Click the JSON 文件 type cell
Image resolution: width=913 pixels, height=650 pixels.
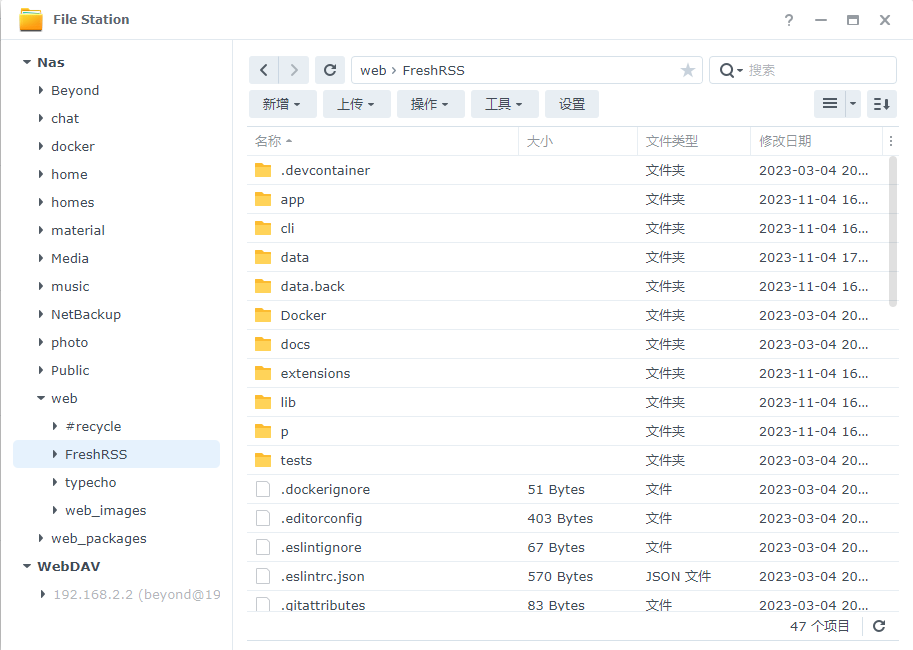(678, 576)
